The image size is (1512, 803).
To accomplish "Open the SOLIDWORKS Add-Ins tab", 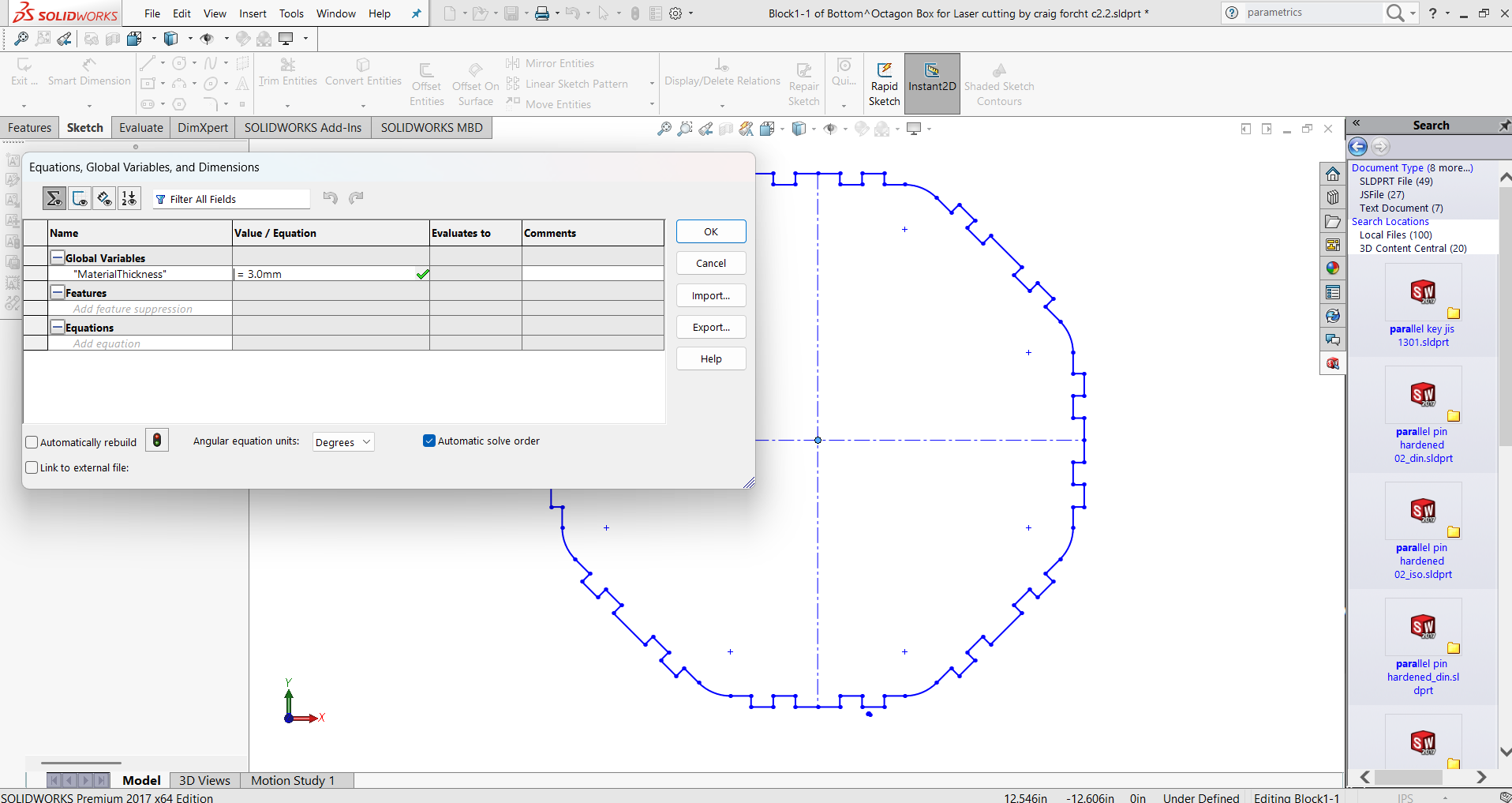I will (303, 128).
